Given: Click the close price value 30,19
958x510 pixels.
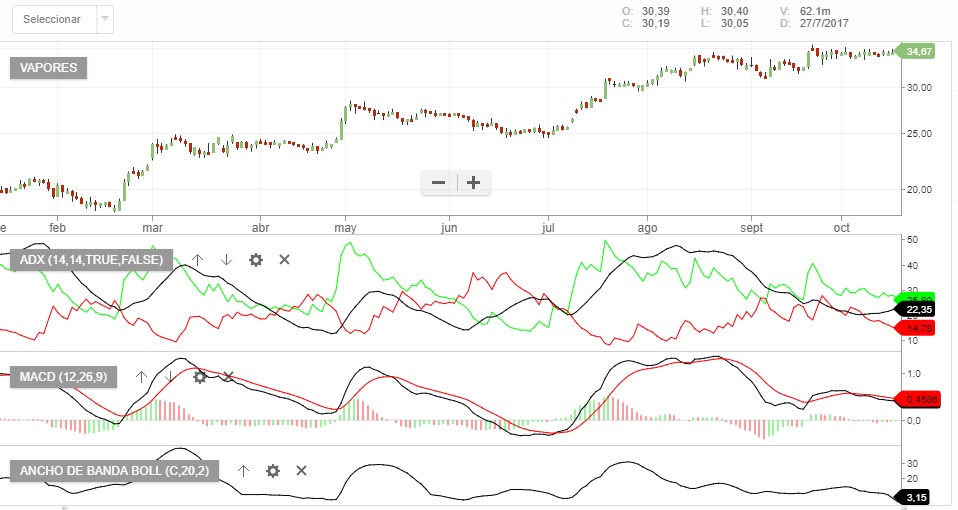Looking at the screenshot, I should 656,24.
